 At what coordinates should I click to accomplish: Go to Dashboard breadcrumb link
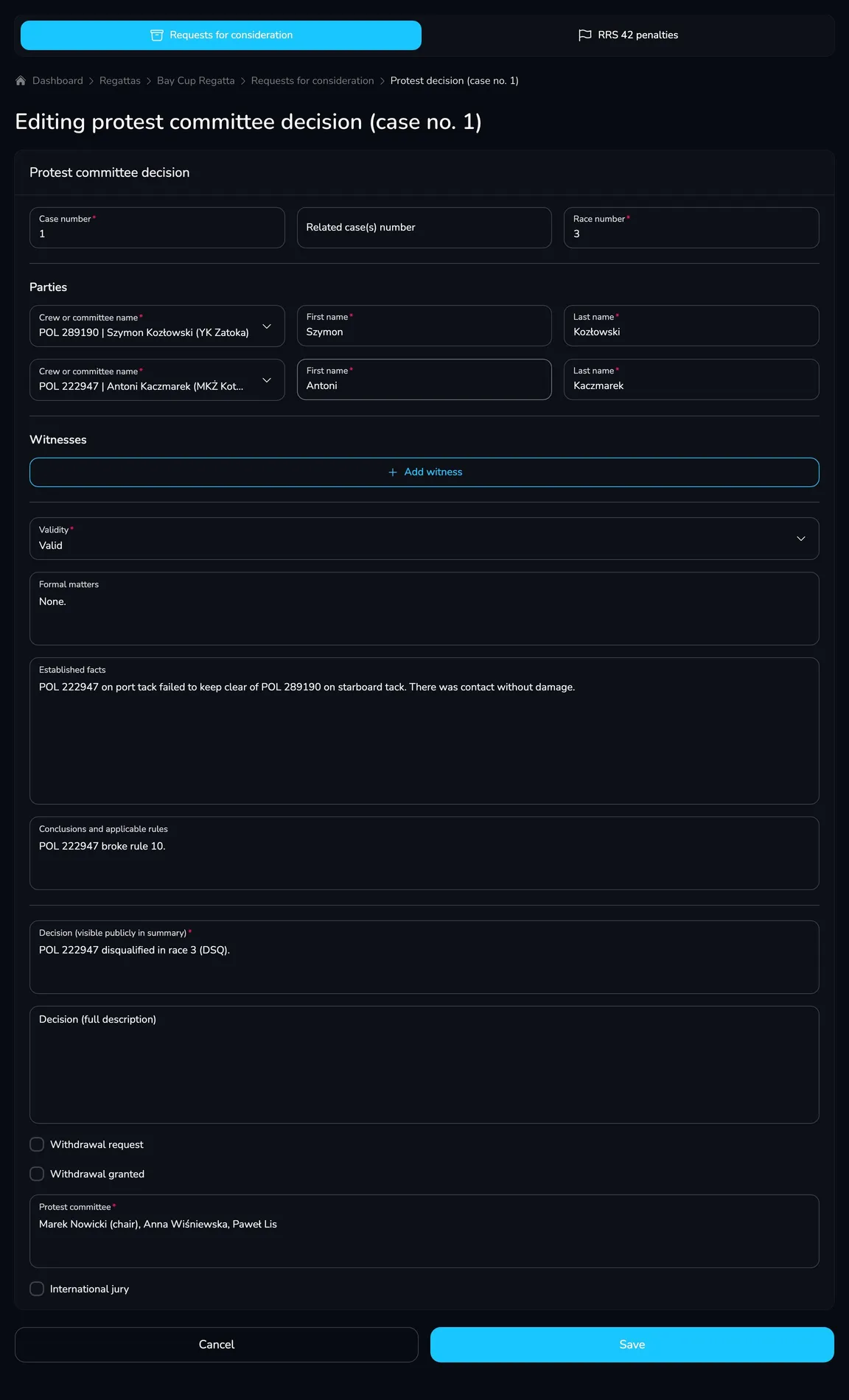pyautogui.click(x=57, y=81)
